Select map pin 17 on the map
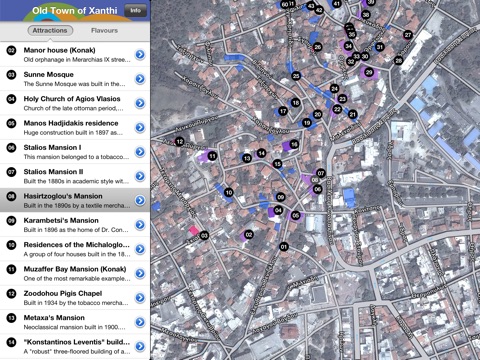Image resolution: width=480 pixels, height=360 pixels. [x=283, y=111]
